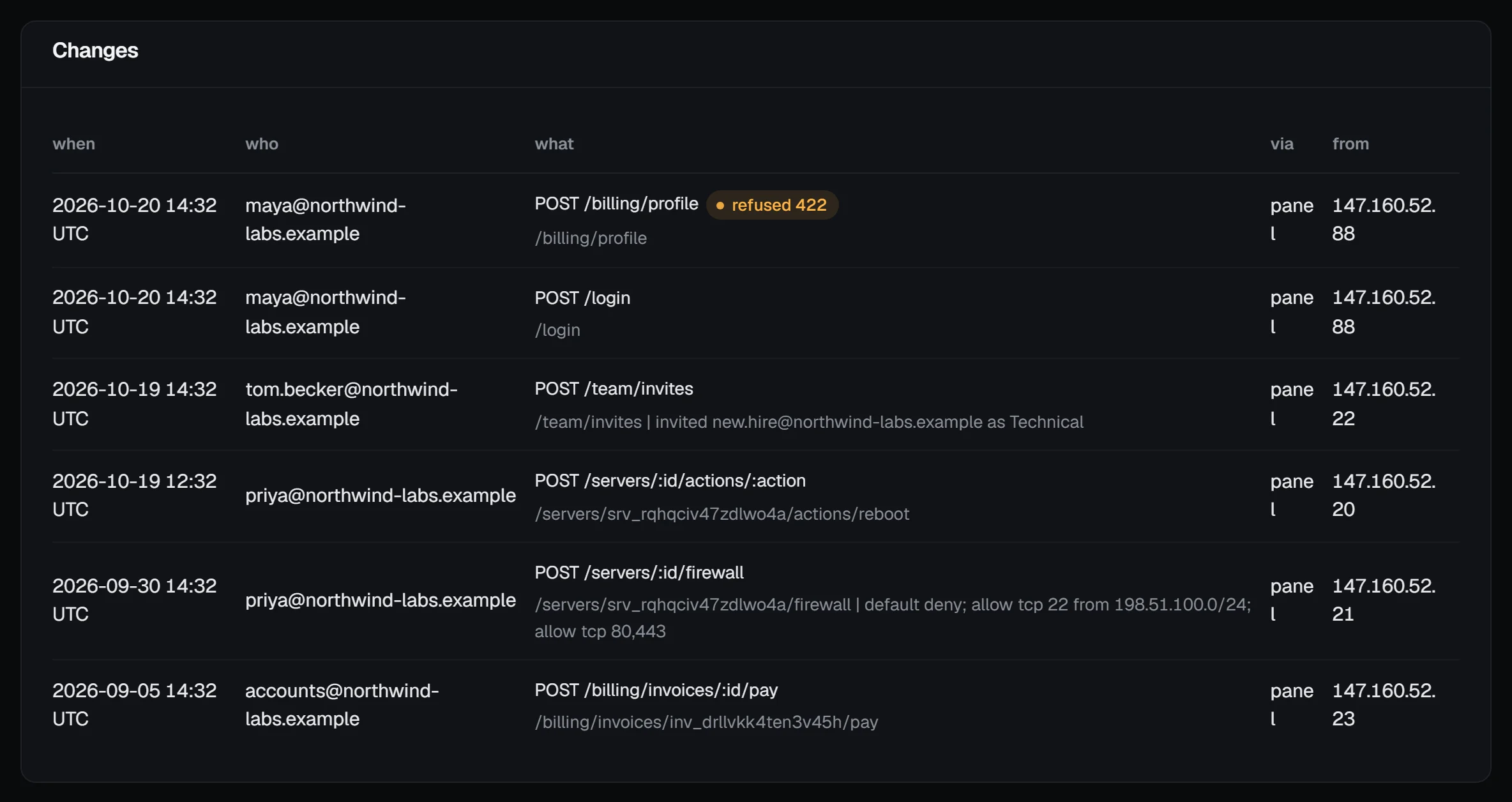Click 'panel' via cell in invoice pay row

coord(1292,704)
